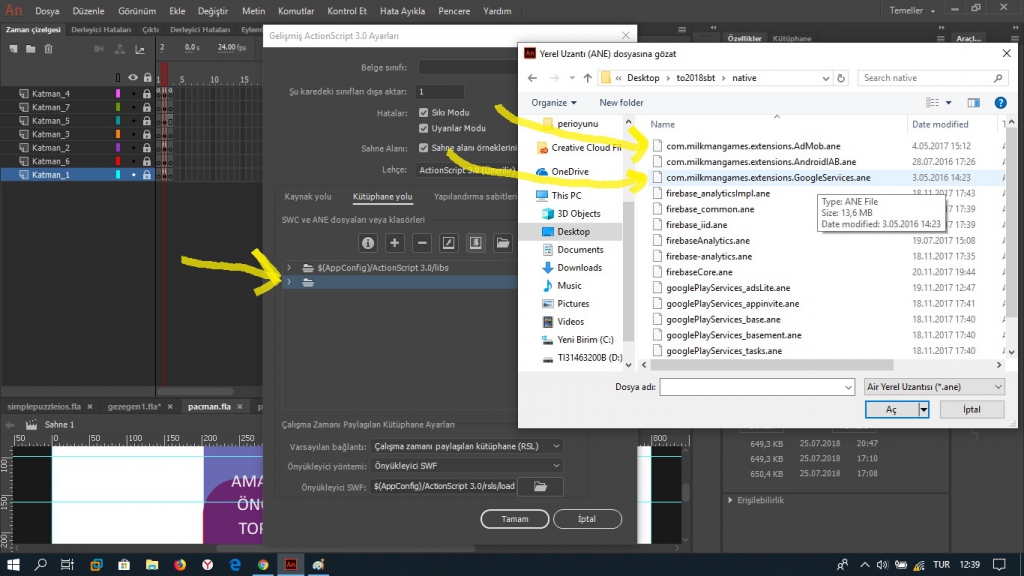This screenshot has width=1024, height=576.
Task: Open the Organize dropdown in file dialog
Action: 553,103
